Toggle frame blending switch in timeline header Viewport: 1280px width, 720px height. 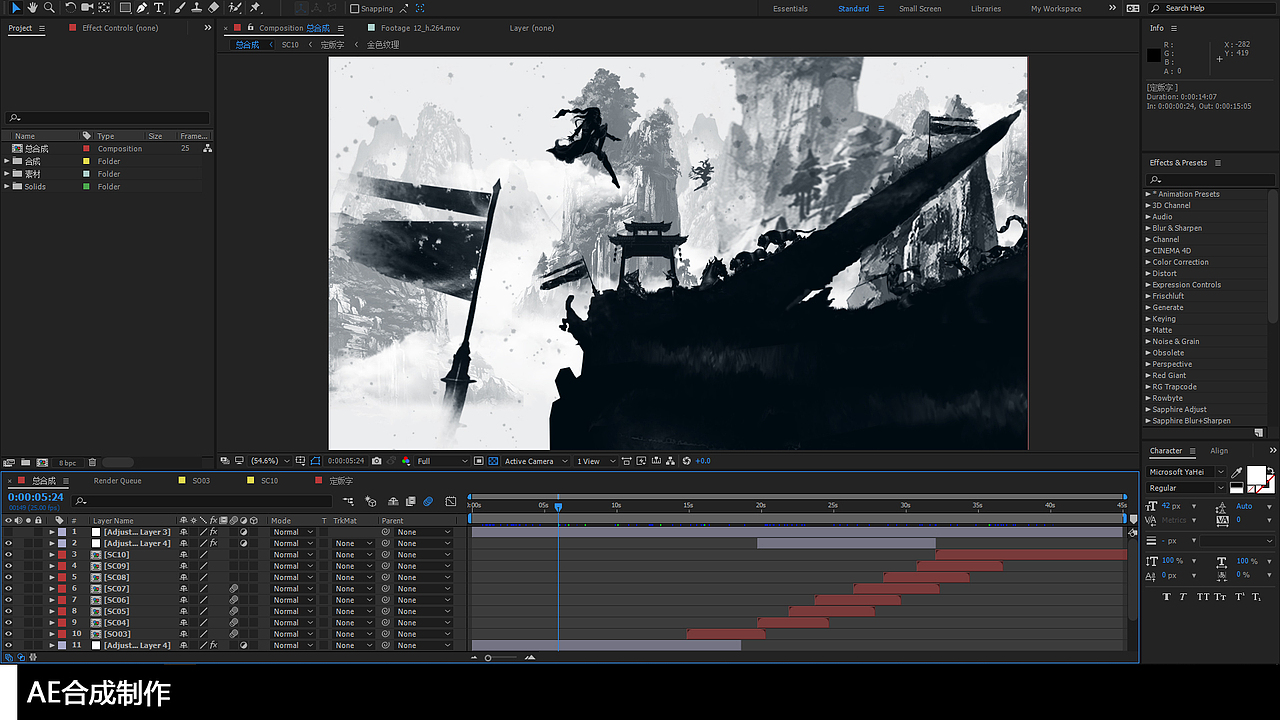coord(410,501)
